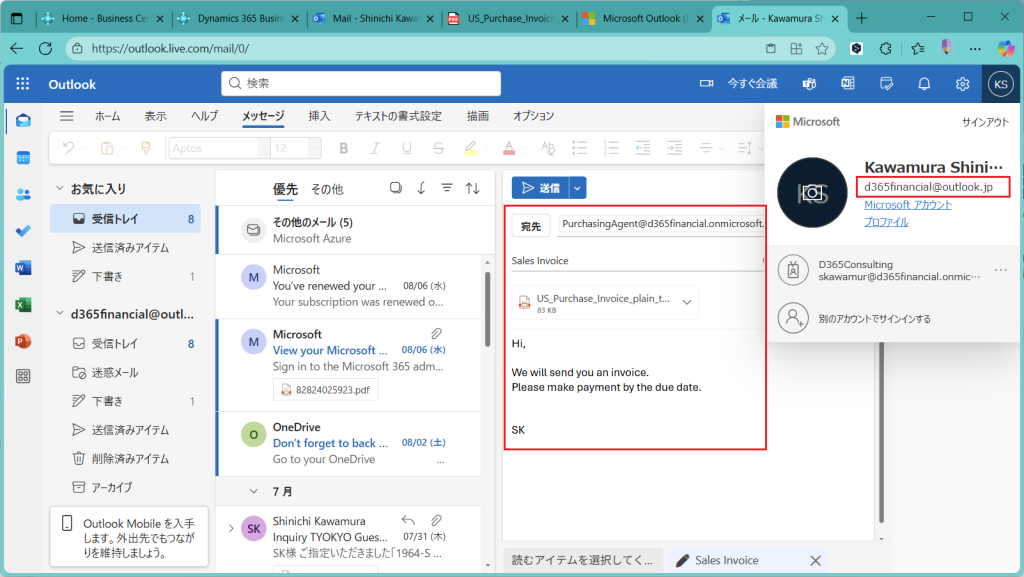Screen dimensions: 1024x577
Task: Toggle italic formatting
Action: coord(375,148)
